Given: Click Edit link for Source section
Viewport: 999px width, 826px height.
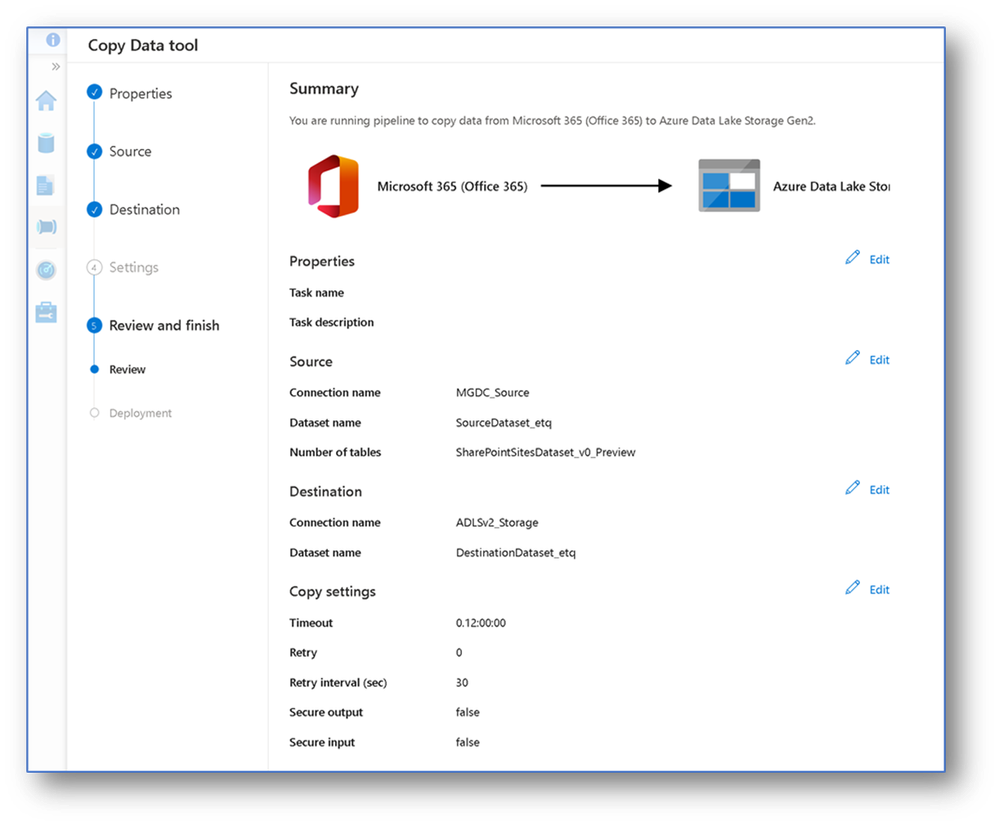Looking at the screenshot, I should tap(879, 360).
